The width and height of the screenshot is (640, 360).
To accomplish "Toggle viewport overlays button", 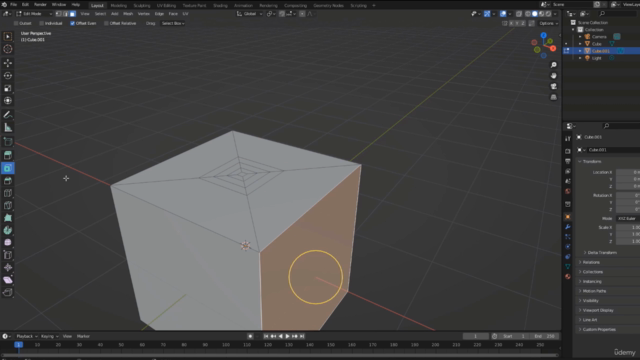I will tap(503, 14).
